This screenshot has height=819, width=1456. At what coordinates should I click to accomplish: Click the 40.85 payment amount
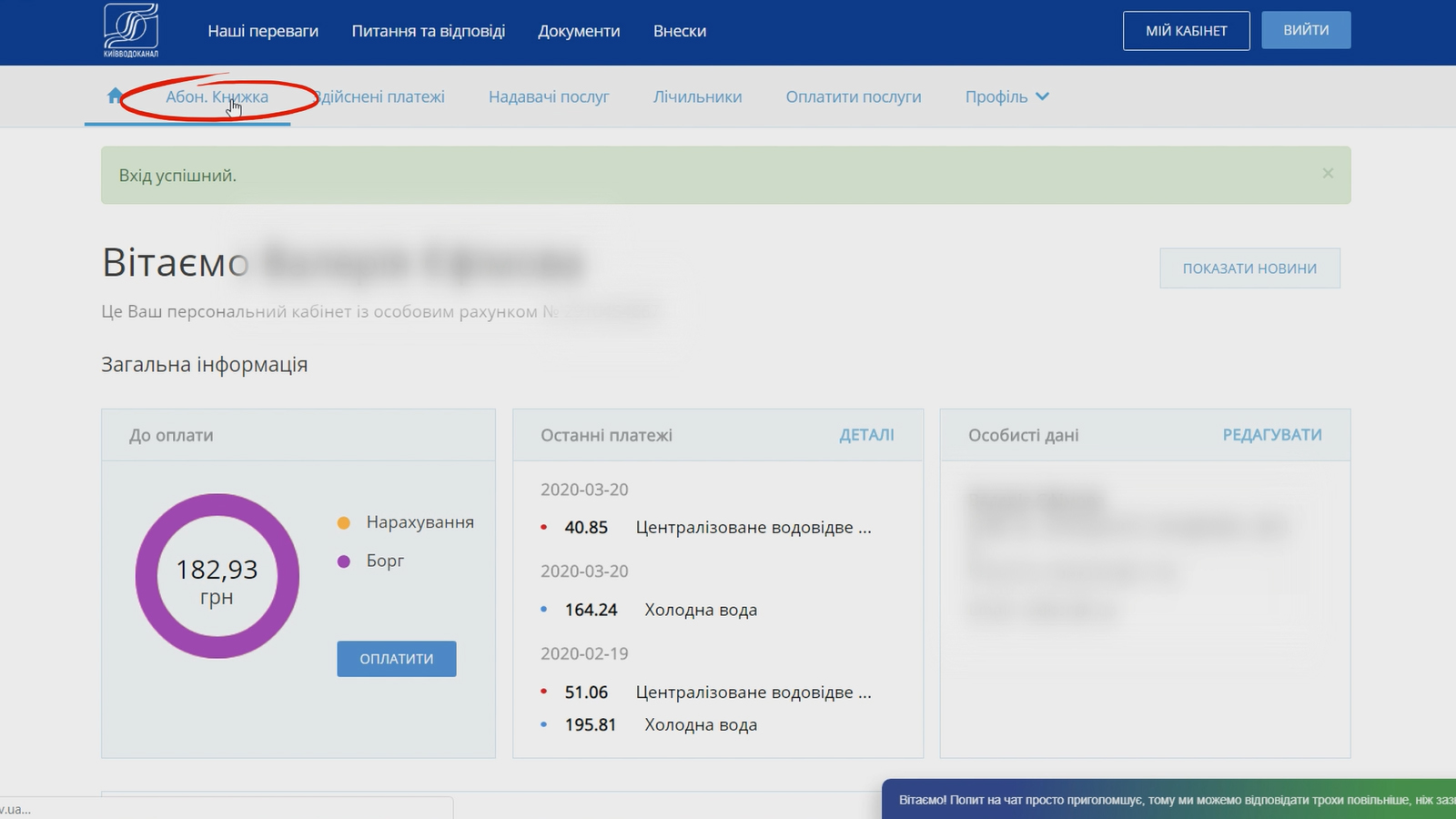[x=586, y=527]
